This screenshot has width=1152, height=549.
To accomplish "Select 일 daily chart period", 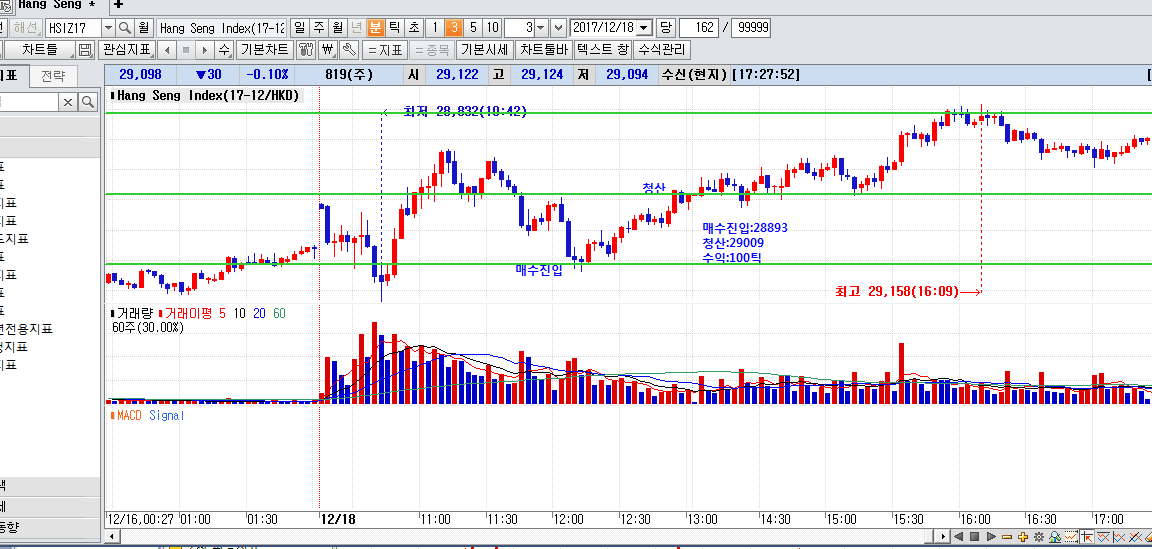I will pyautogui.click(x=299, y=28).
